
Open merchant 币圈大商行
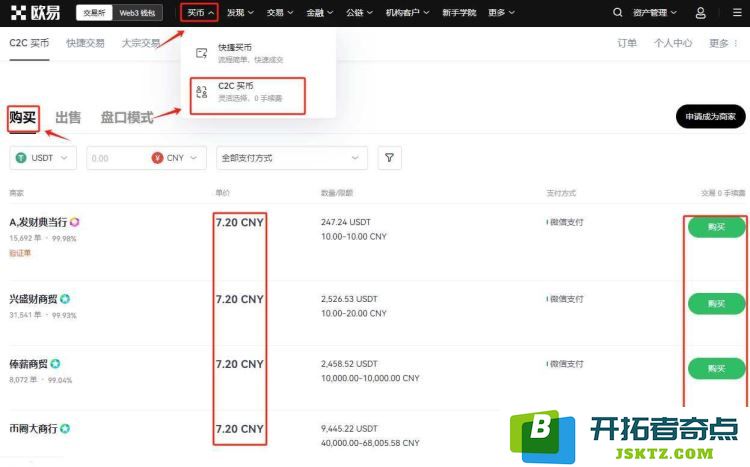tap(33, 429)
